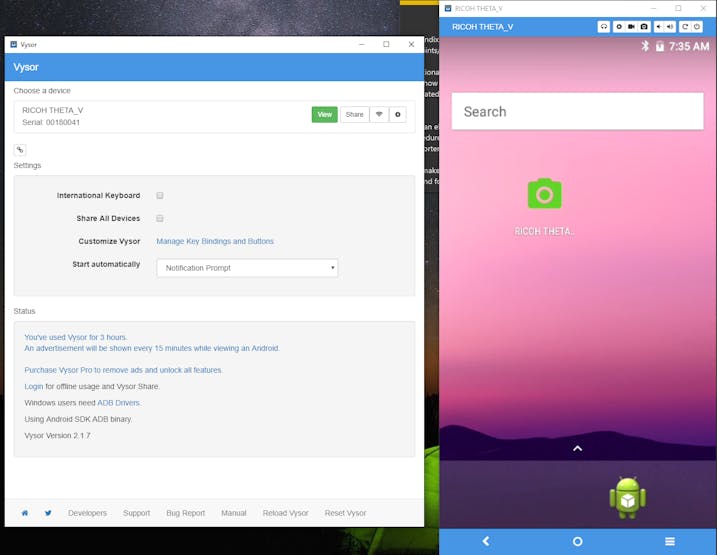Image resolution: width=717 pixels, height=555 pixels.
Task: Open the RICOH THETA camera app icon
Action: [544, 194]
